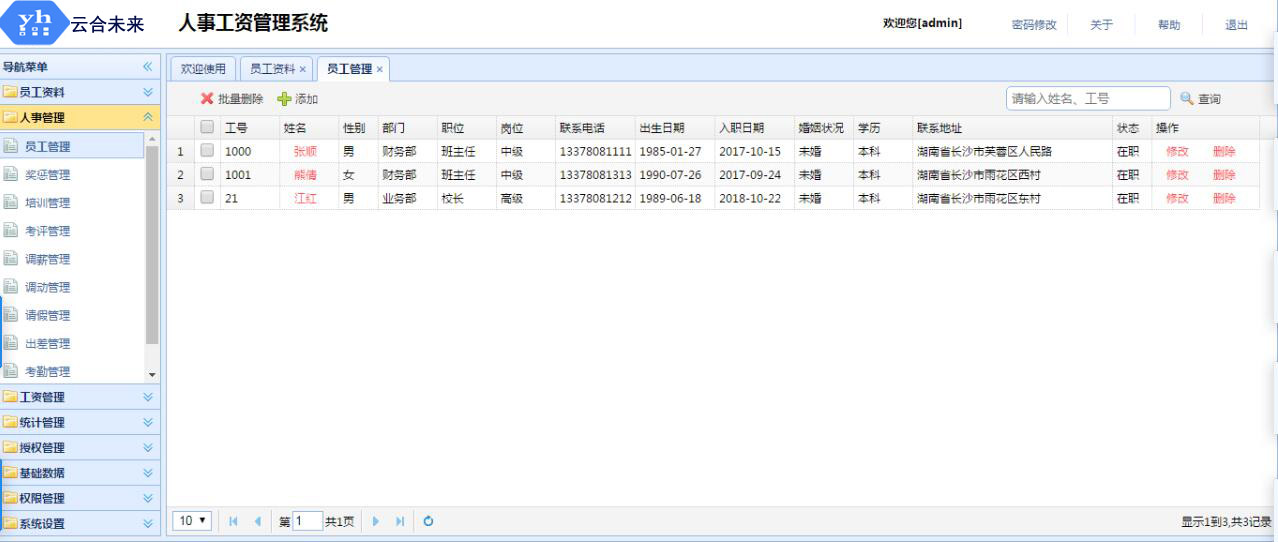Click the magnifier search query icon

1187,99
